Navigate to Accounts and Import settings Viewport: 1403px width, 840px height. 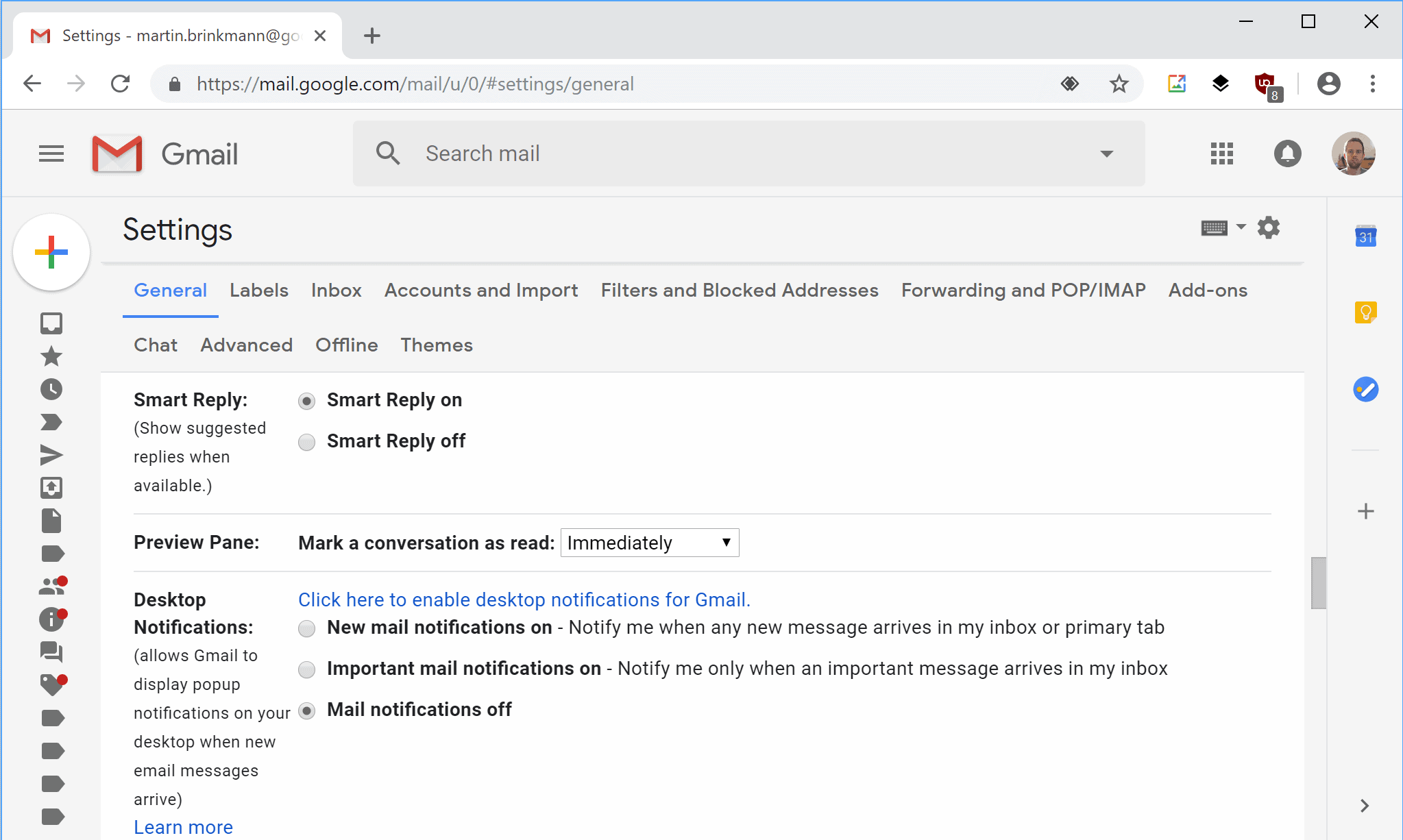(x=481, y=291)
